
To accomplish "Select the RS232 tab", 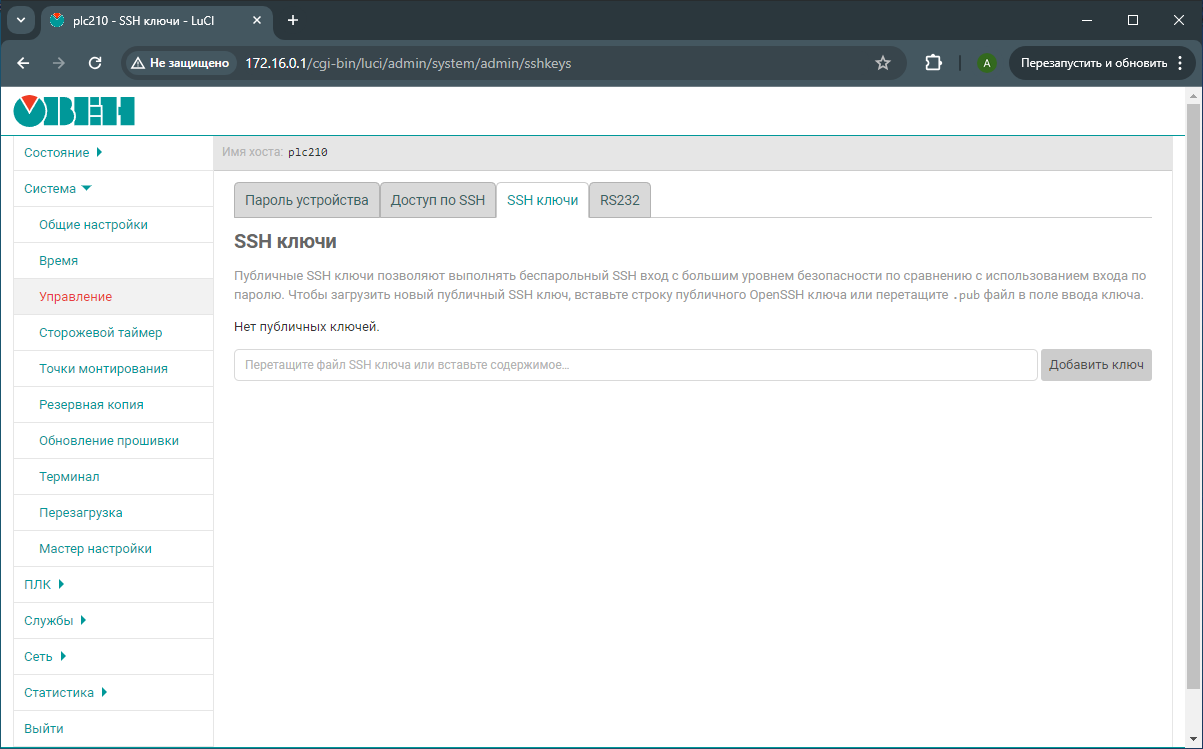I will coord(619,200).
